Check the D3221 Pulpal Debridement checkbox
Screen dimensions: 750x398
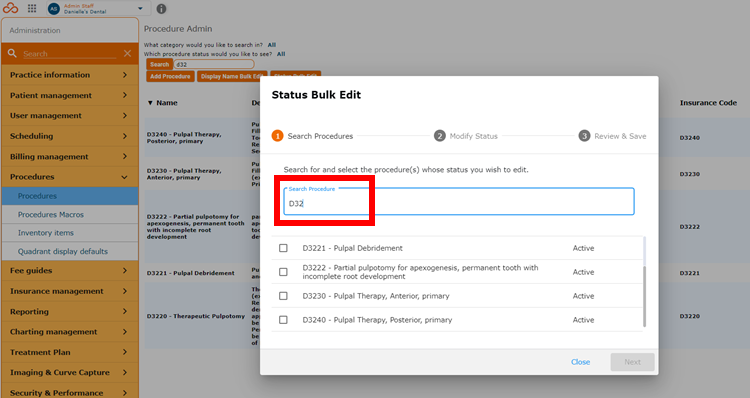[x=283, y=248]
